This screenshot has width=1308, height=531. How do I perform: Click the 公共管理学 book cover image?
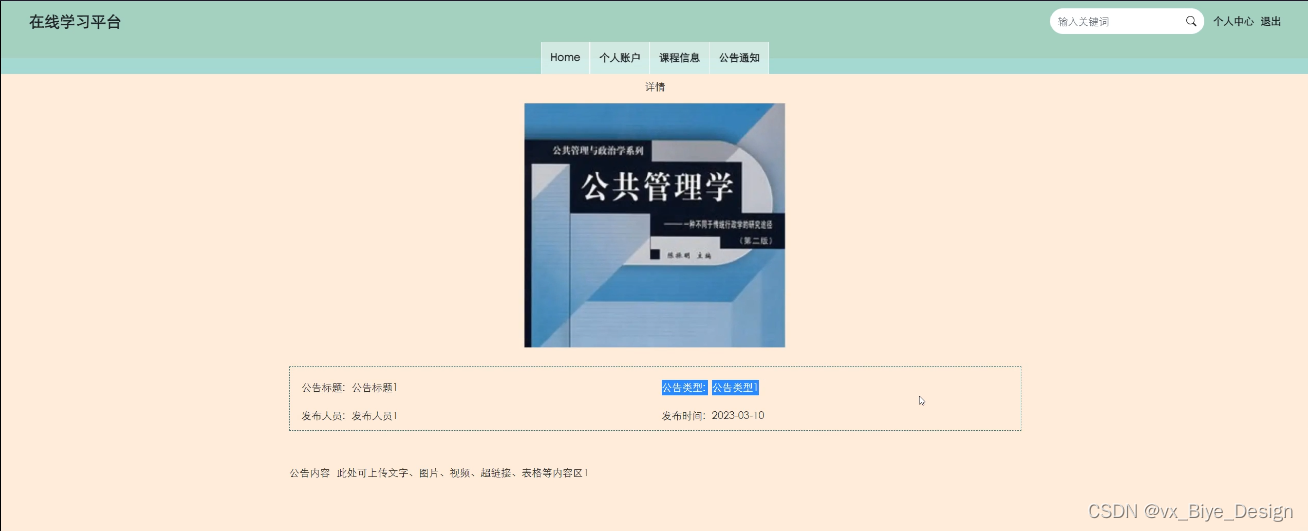pos(654,225)
